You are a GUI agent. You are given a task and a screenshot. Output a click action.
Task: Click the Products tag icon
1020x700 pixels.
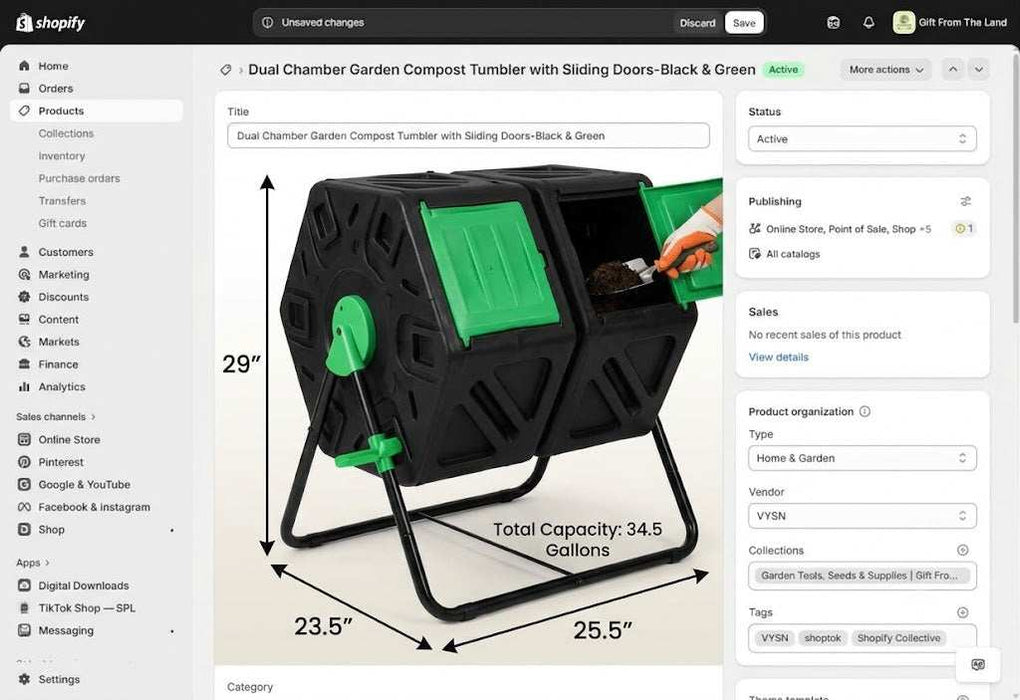[24, 111]
